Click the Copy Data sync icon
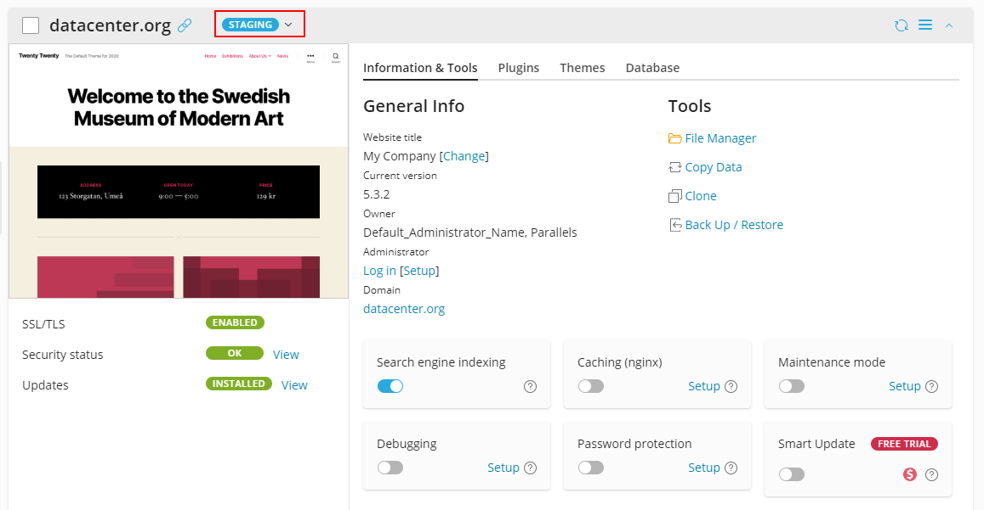 pyautogui.click(x=675, y=167)
